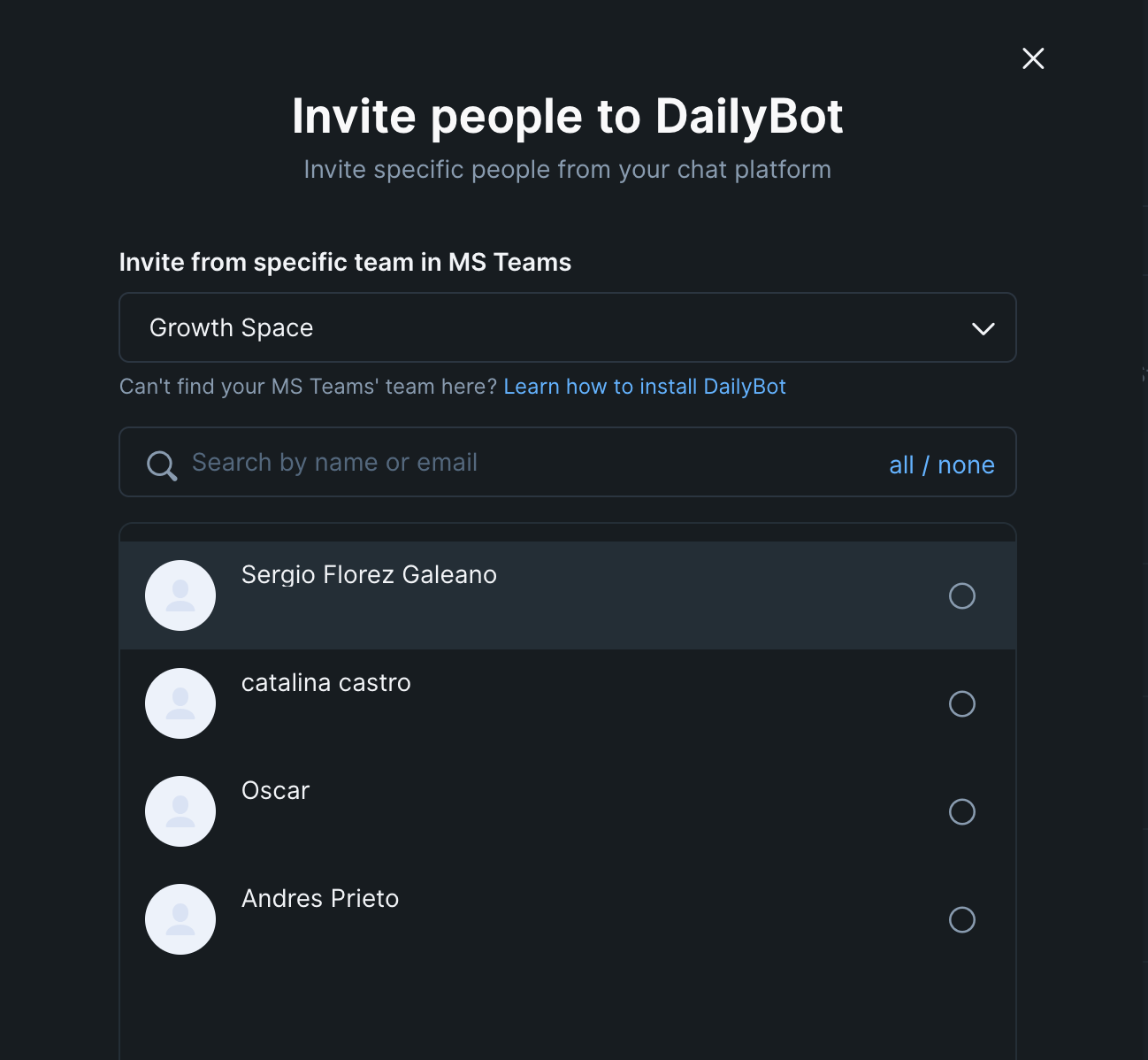Open Learn how to install DailyBot link
This screenshot has width=1148, height=1060.
(x=645, y=387)
